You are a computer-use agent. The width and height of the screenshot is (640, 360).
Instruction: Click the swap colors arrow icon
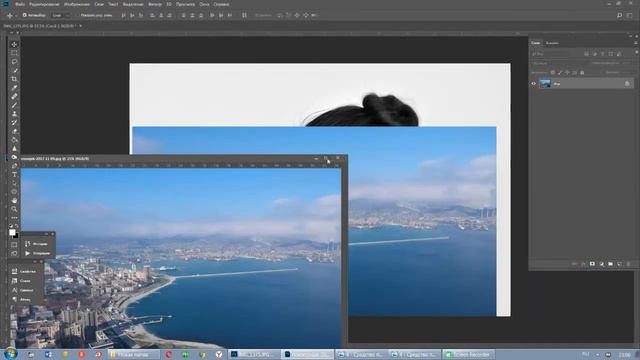tap(17, 226)
